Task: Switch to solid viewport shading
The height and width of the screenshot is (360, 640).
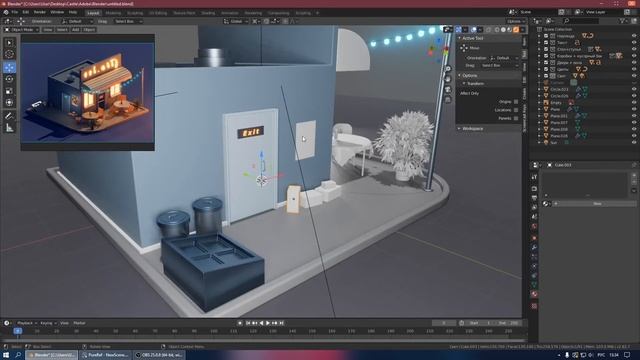Action: tap(503, 30)
